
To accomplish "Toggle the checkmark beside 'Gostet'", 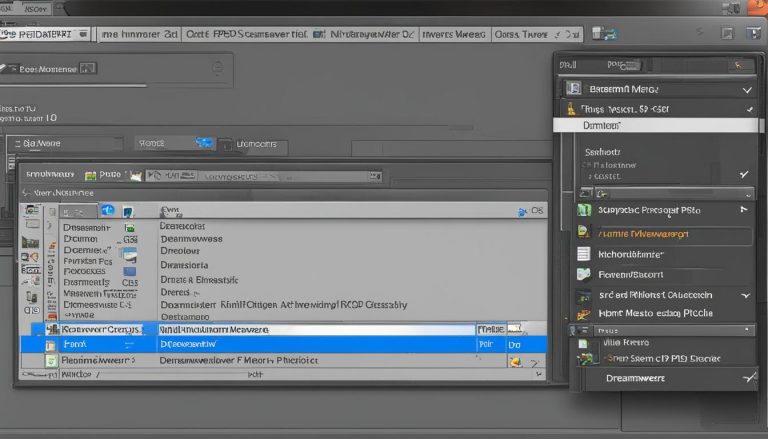I will click(744, 174).
